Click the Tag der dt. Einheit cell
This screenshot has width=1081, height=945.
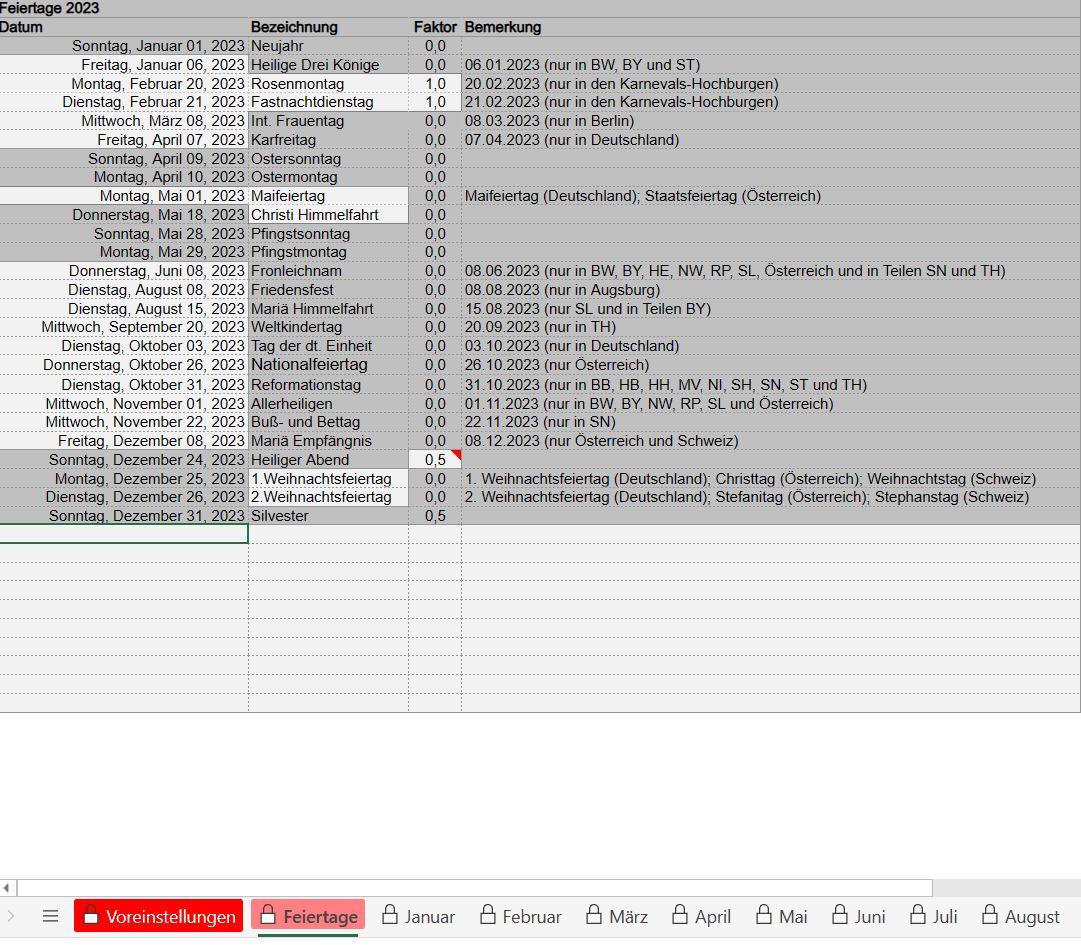(328, 345)
